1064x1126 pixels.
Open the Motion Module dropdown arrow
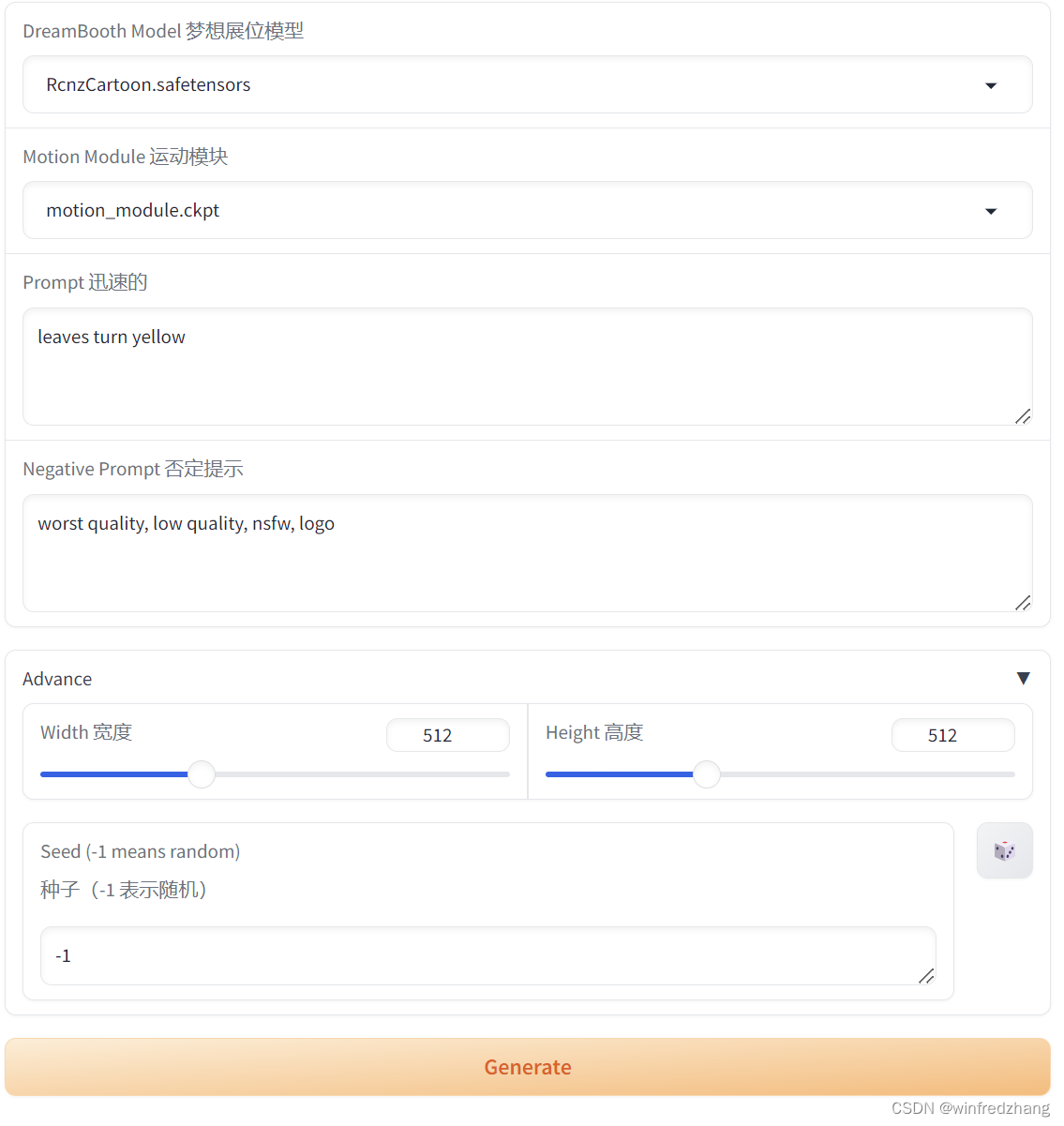991,211
